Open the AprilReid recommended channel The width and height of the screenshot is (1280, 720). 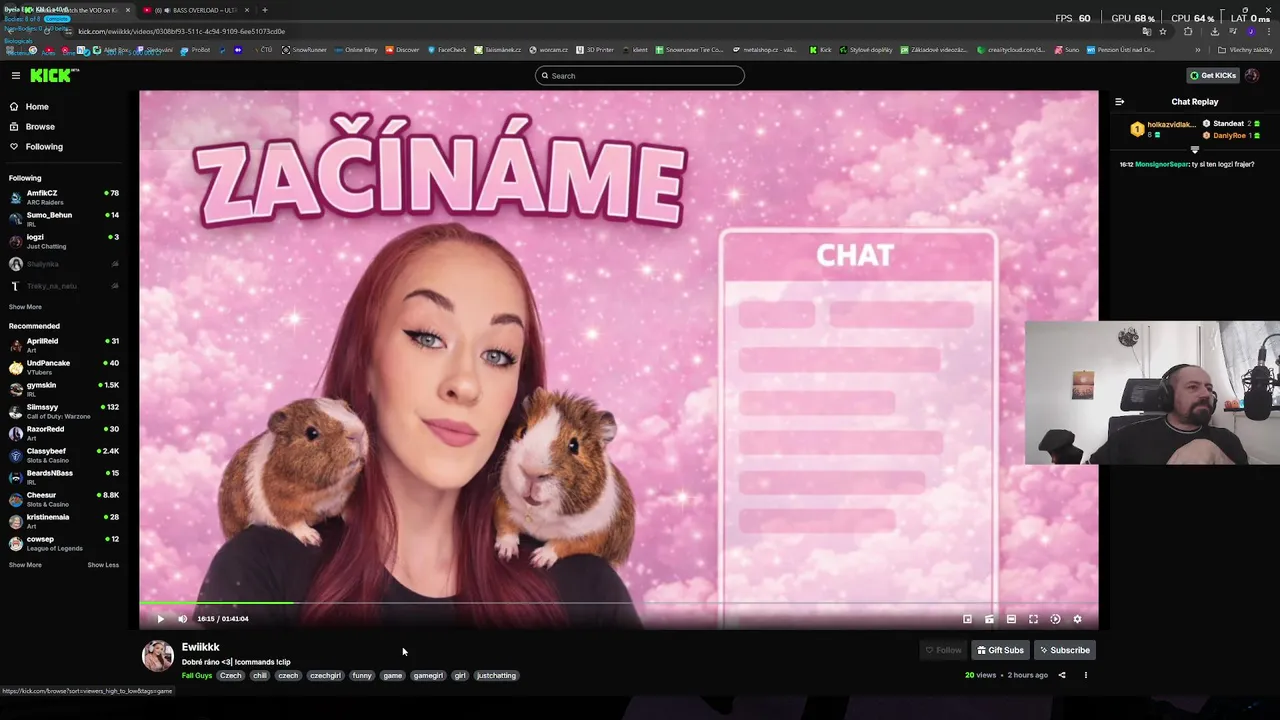tap(64, 345)
